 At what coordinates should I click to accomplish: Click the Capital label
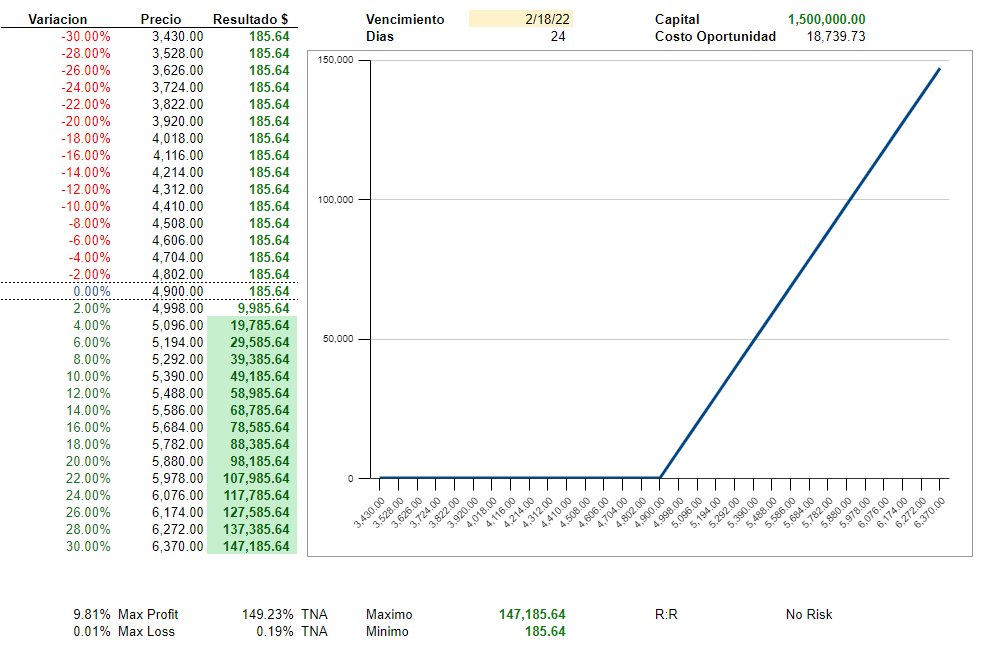[677, 19]
